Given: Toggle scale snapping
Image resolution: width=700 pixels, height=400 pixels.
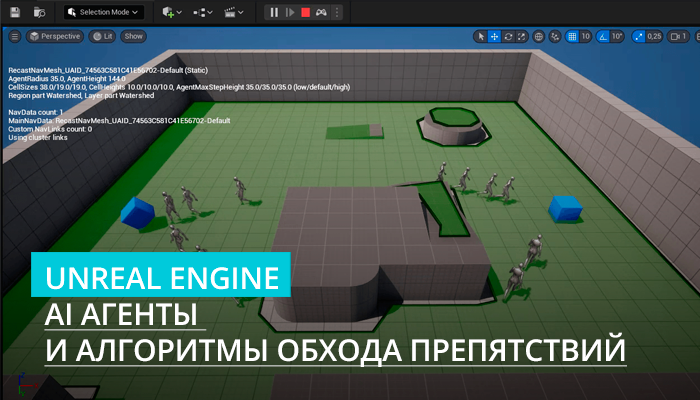Looking at the screenshot, I should pyautogui.click(x=639, y=37).
